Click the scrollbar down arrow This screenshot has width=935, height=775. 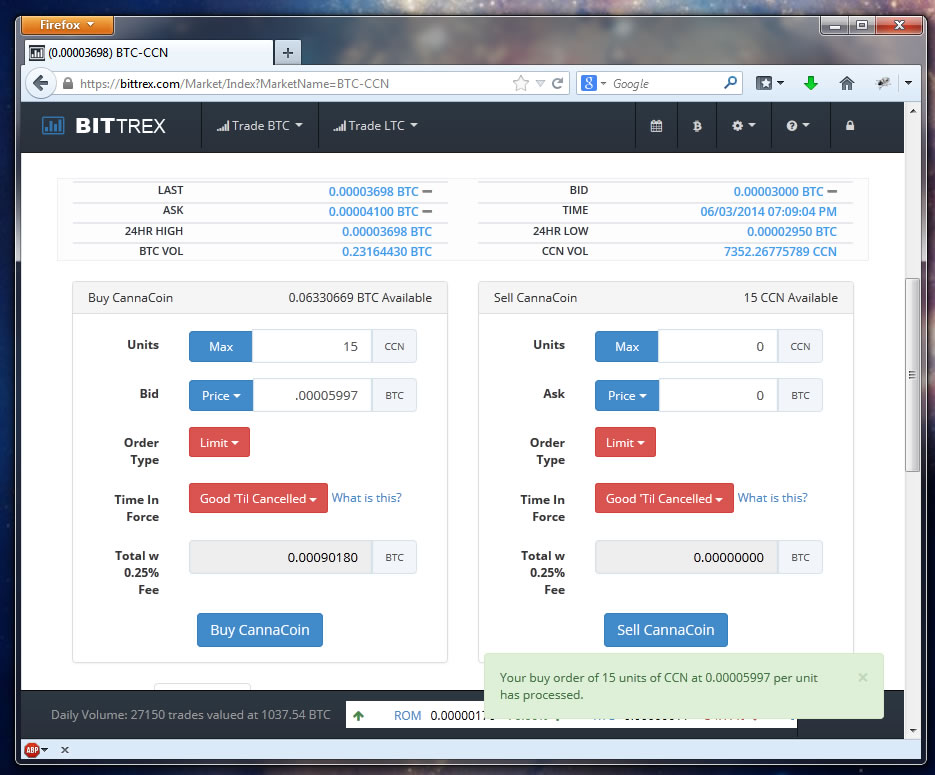(912, 731)
